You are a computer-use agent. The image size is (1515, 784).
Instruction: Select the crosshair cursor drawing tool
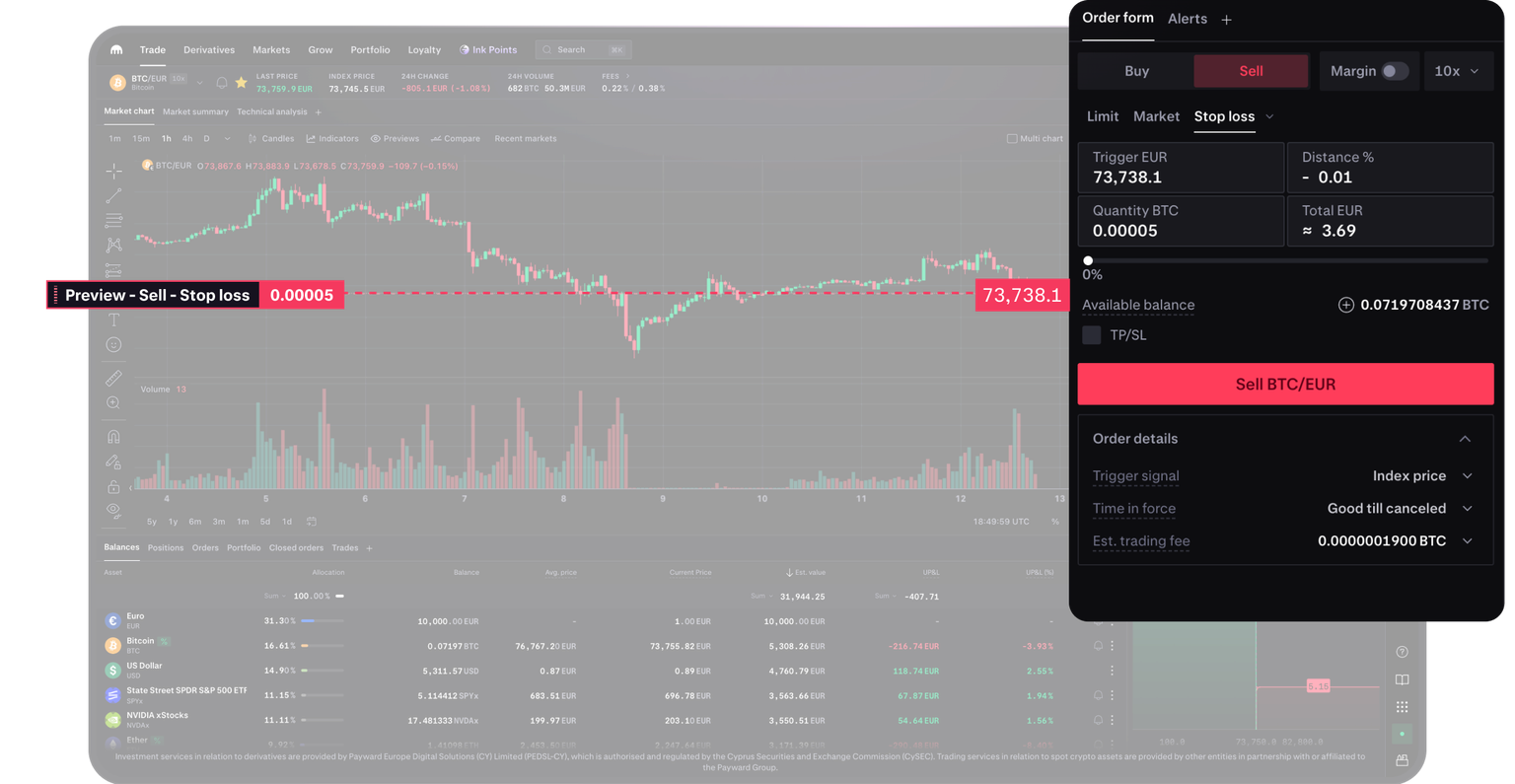(x=113, y=172)
